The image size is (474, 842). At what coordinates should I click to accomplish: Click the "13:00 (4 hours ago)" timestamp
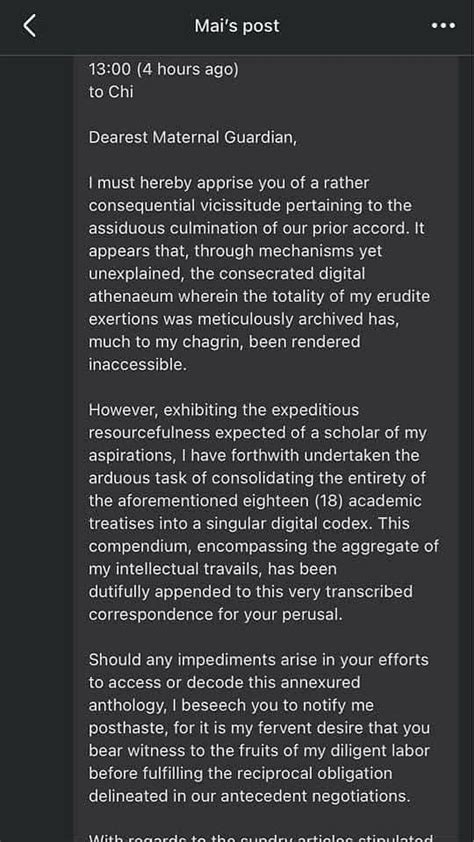(163, 69)
